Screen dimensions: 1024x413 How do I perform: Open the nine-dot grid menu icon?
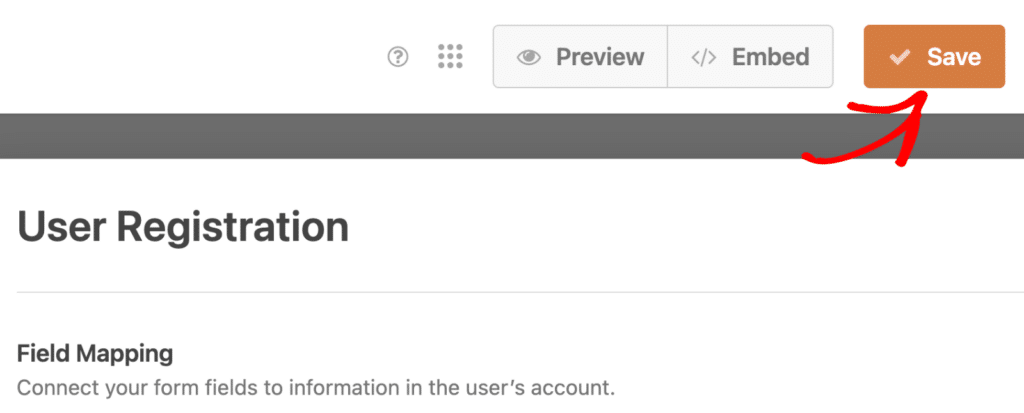pyautogui.click(x=450, y=57)
